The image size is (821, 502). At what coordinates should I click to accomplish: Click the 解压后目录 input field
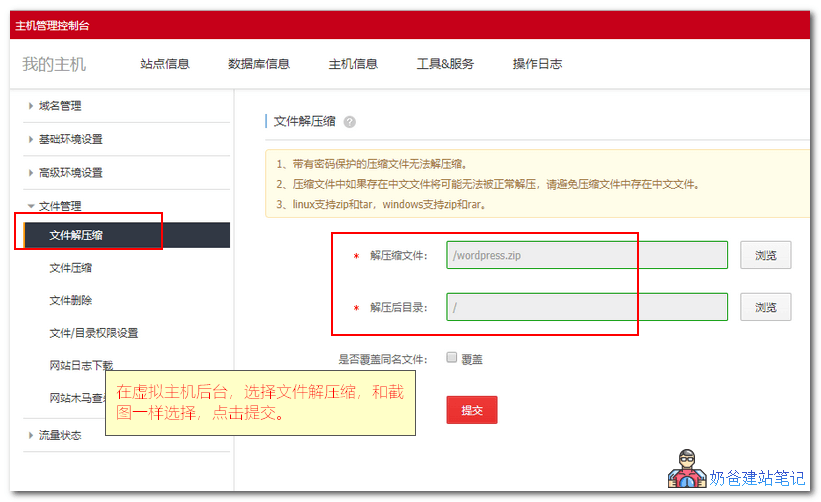[x=587, y=307]
